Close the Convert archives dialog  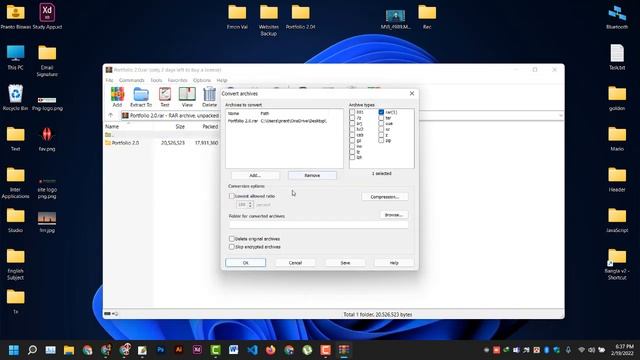point(412,93)
